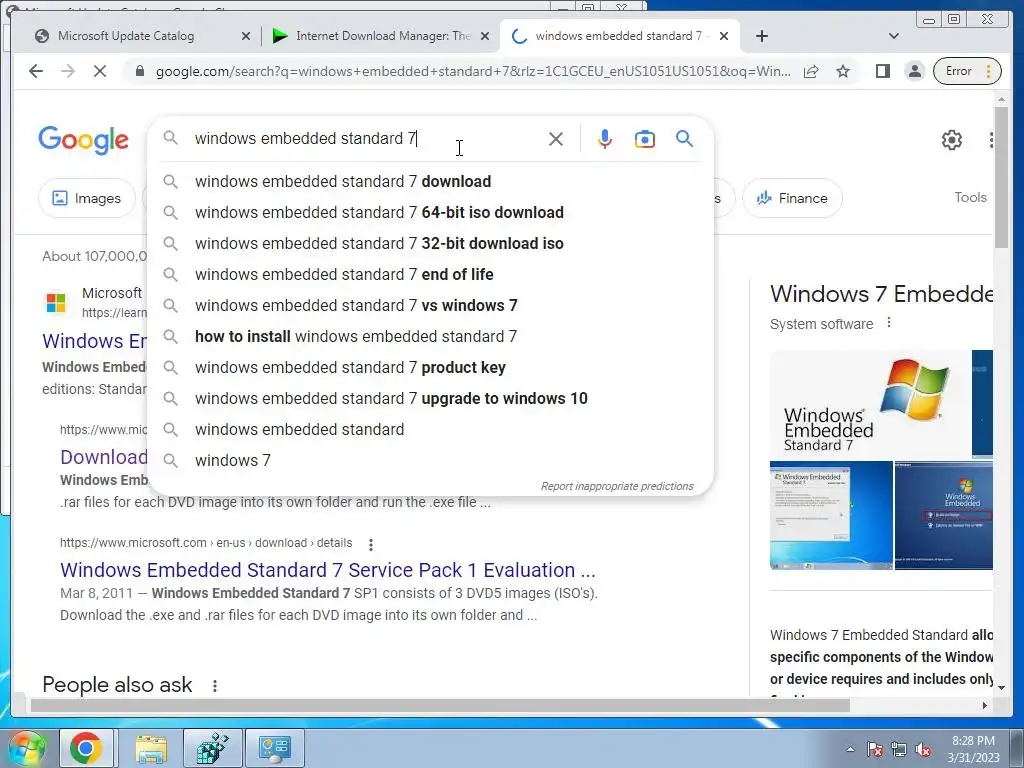Open the more options dots beside System software
Image resolution: width=1024 pixels, height=768 pixels.
[889, 323]
